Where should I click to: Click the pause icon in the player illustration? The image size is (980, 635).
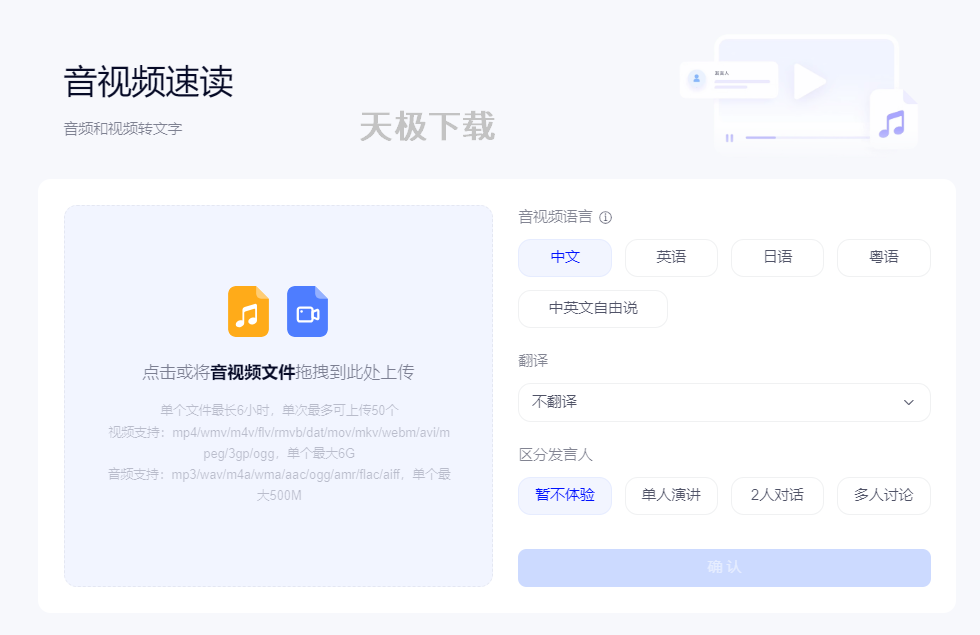tap(730, 138)
